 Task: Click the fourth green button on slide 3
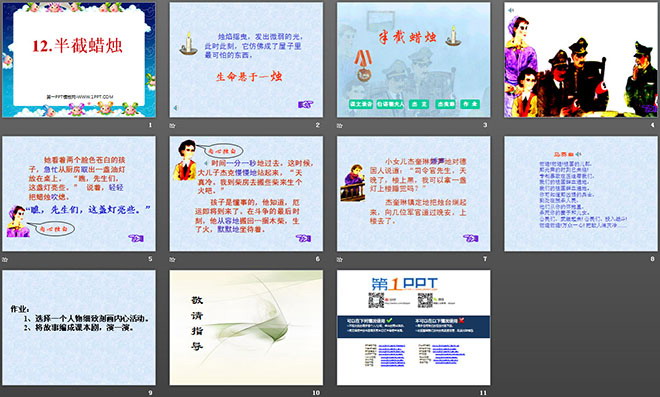click(x=446, y=104)
